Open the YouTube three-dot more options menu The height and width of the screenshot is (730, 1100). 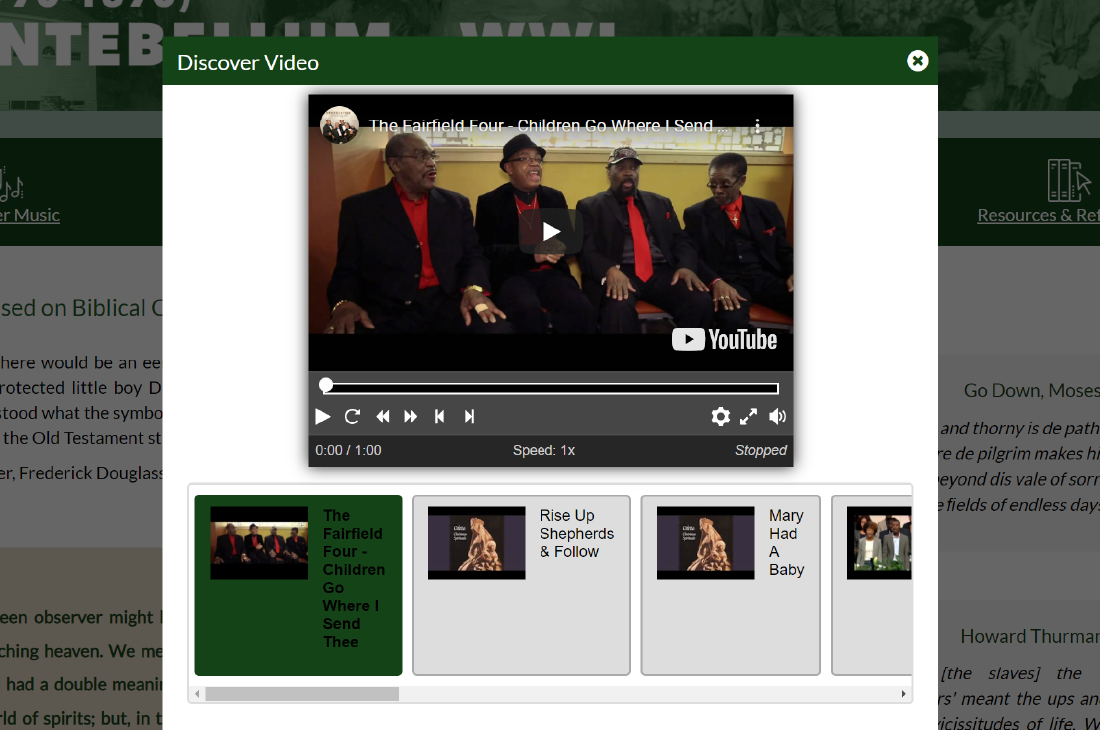click(x=758, y=126)
